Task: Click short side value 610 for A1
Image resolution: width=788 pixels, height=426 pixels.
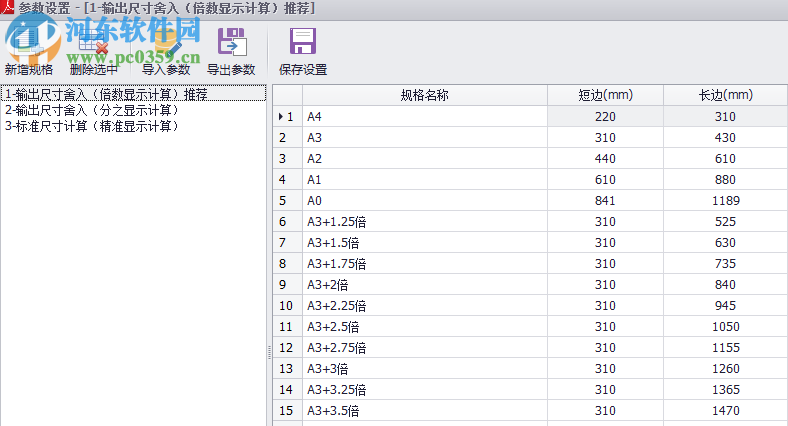Action: (x=606, y=179)
